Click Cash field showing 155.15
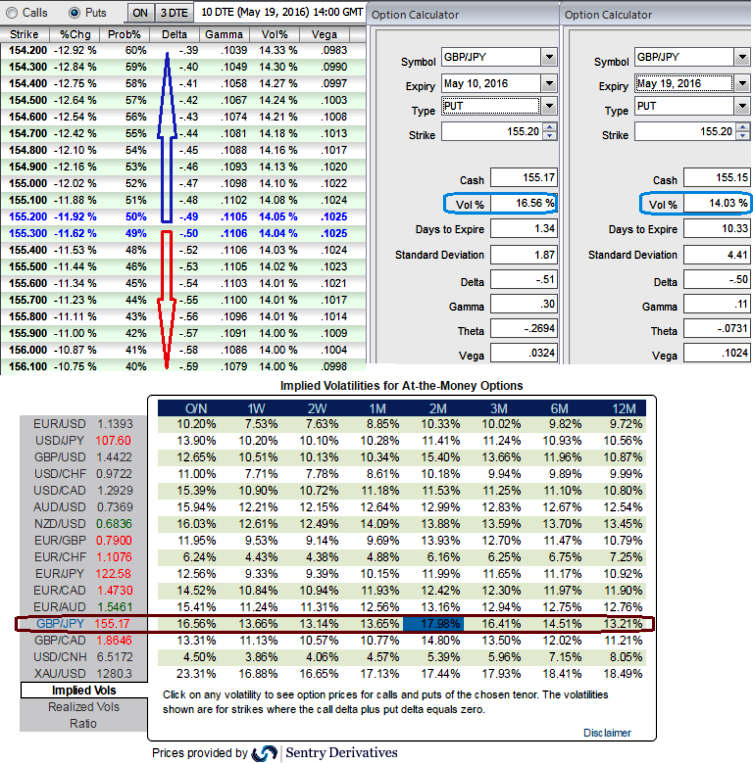Viewport: 753px width, 764px height. pyautogui.click(x=716, y=178)
